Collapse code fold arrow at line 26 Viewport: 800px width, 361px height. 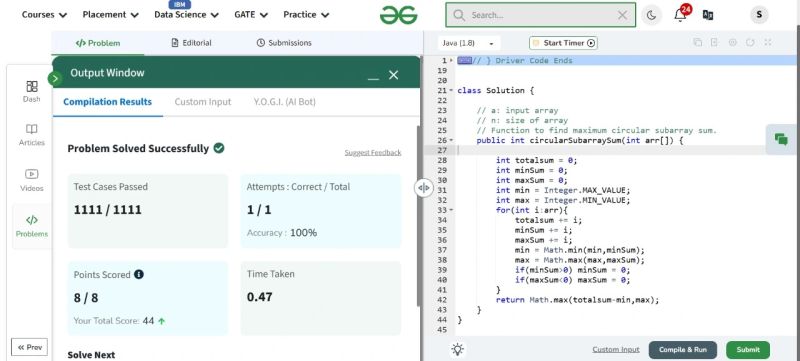452,140
